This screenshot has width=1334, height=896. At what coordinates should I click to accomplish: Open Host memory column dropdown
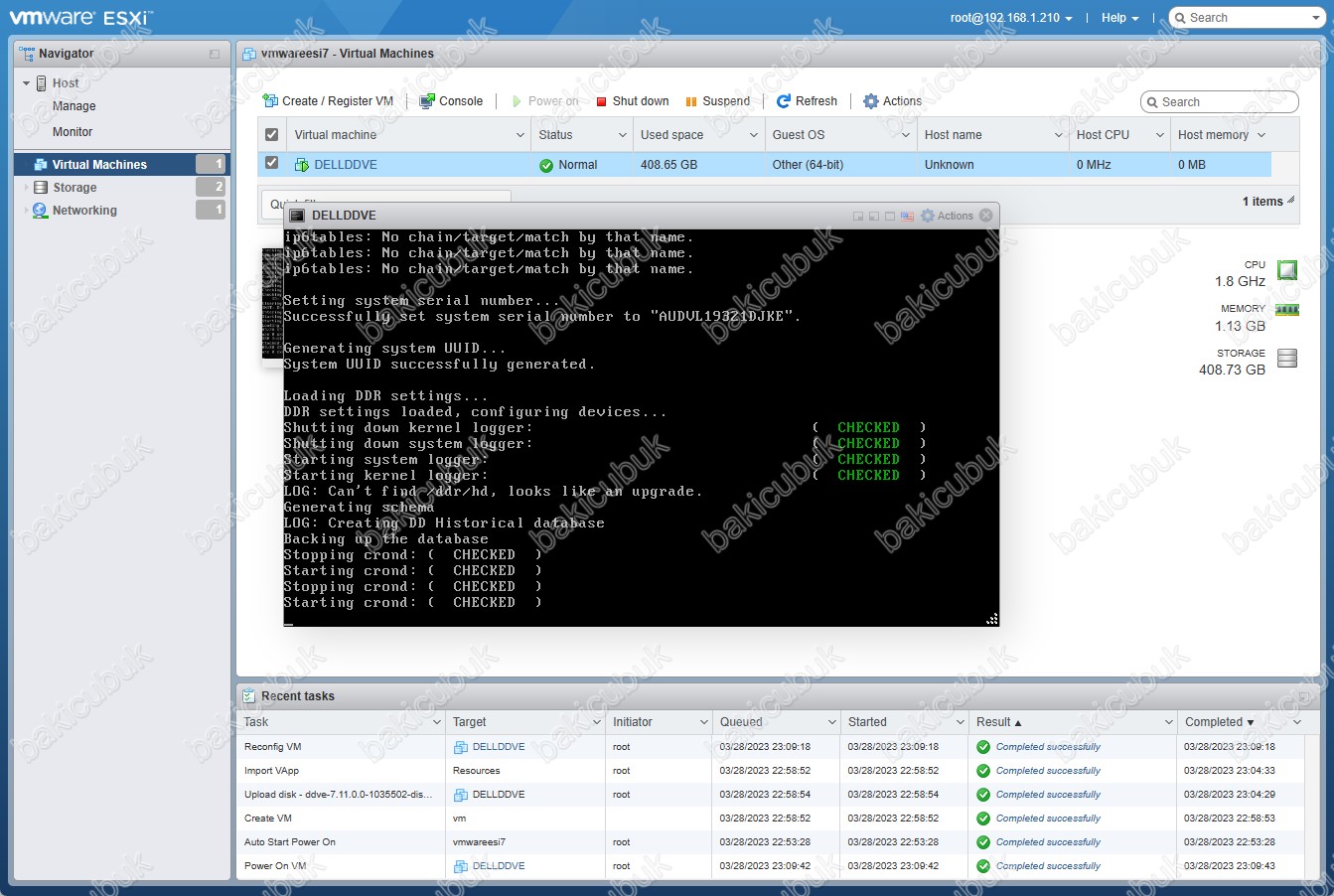[1261, 135]
